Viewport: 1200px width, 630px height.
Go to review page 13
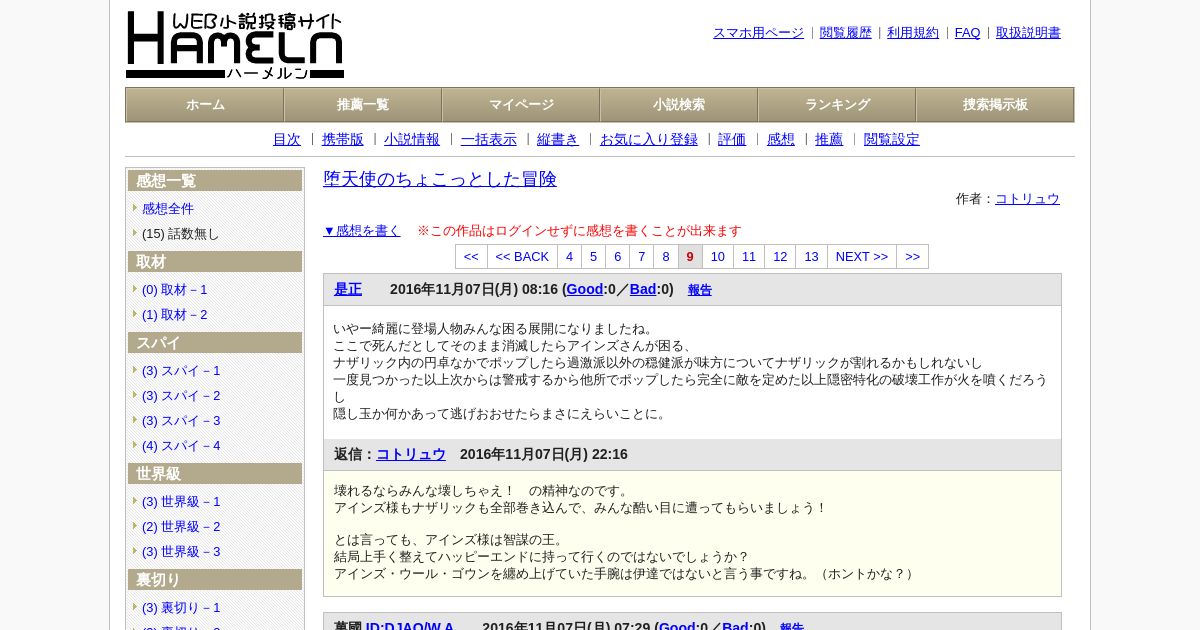pyautogui.click(x=811, y=257)
